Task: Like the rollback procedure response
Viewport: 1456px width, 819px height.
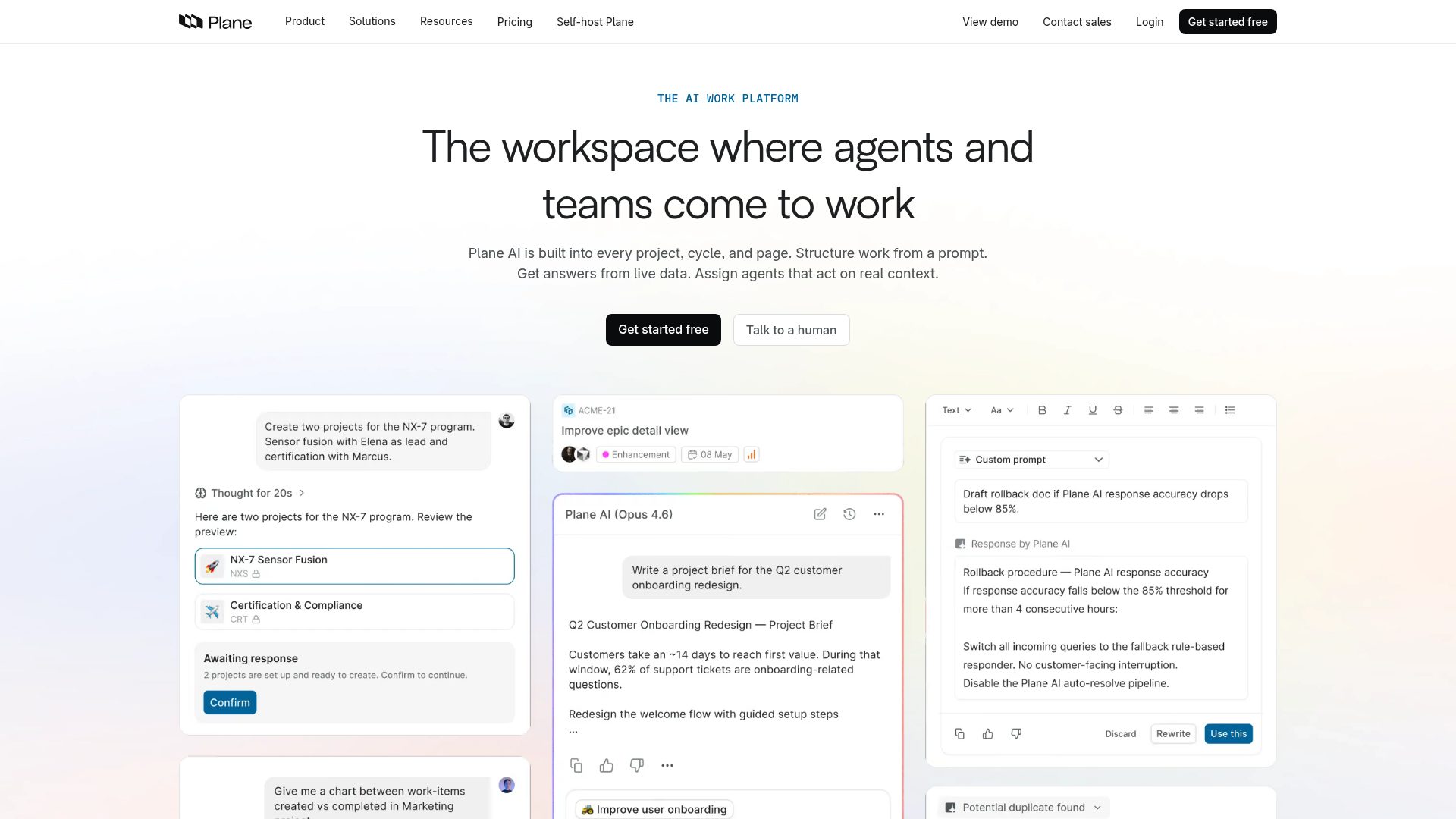Action: click(988, 734)
